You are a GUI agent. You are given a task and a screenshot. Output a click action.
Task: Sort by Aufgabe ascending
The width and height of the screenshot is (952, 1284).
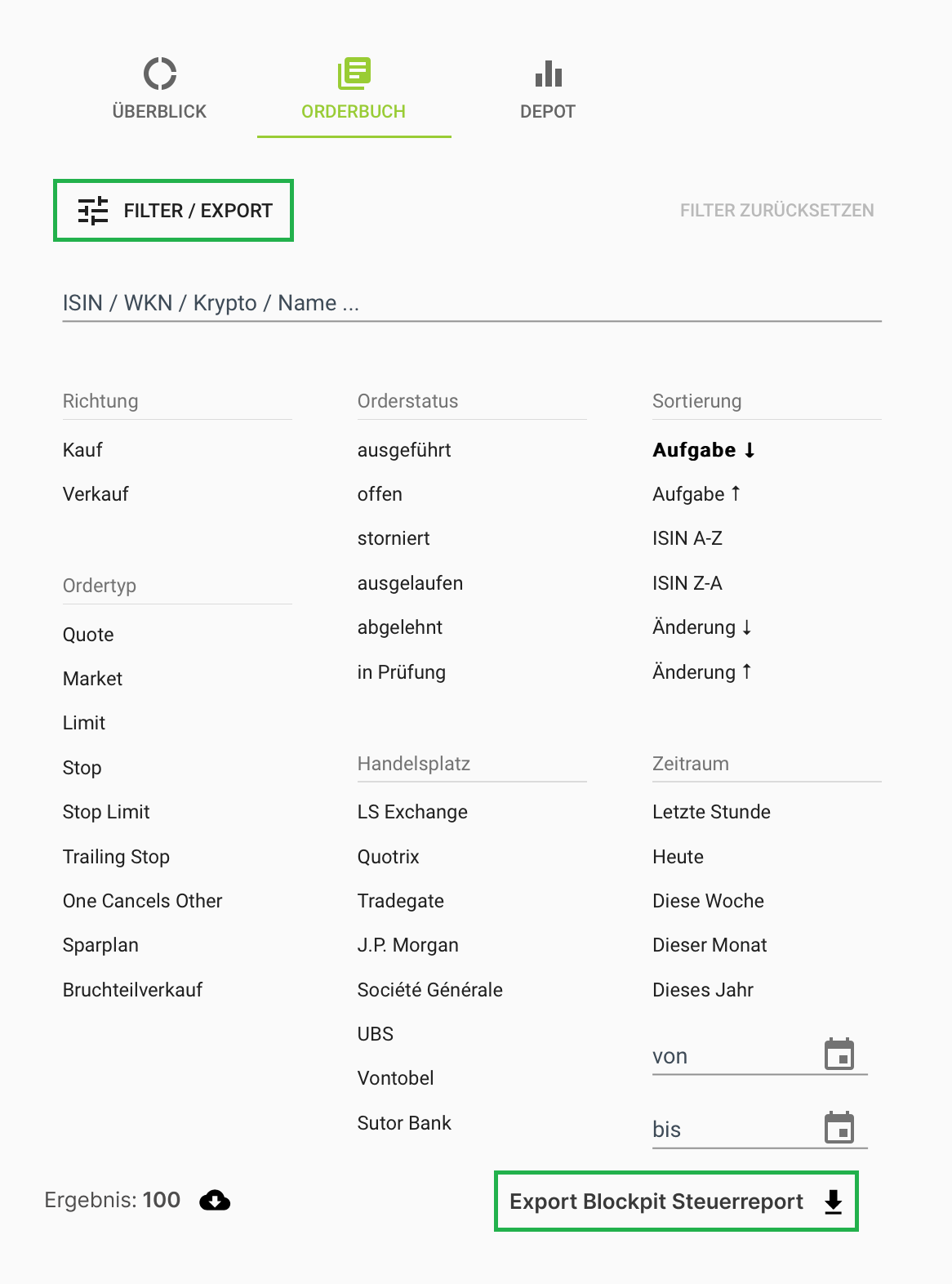(x=696, y=494)
